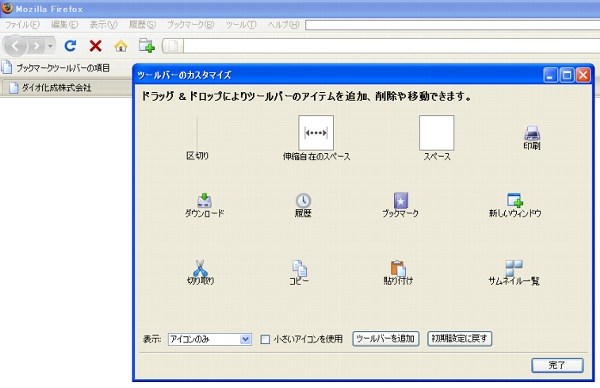Select the 新しいウィンドウ icon
The height and width of the screenshot is (388, 600).
[515, 205]
